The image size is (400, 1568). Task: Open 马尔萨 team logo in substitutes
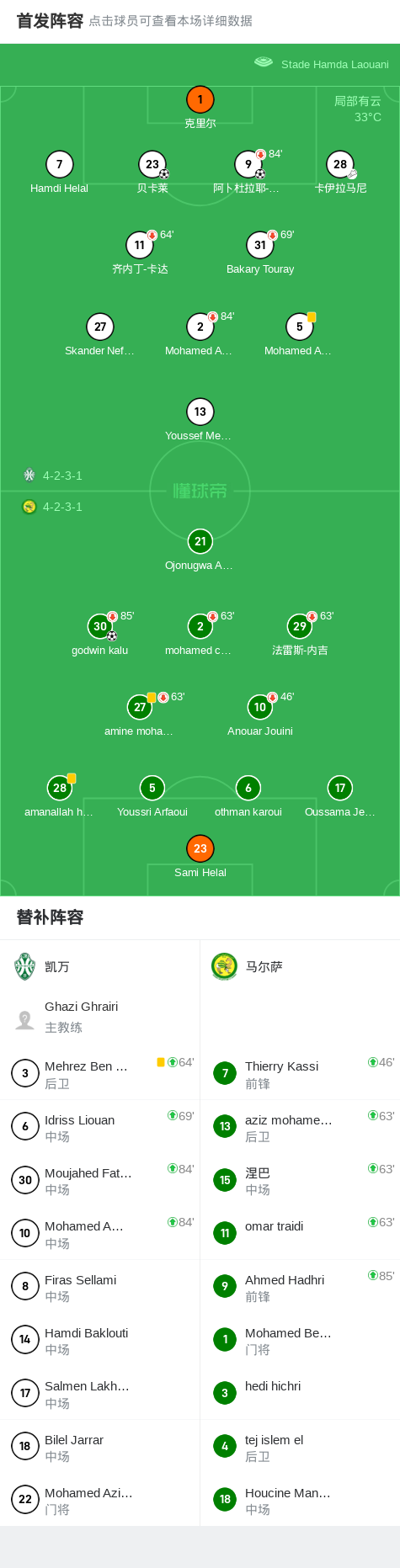click(x=224, y=966)
